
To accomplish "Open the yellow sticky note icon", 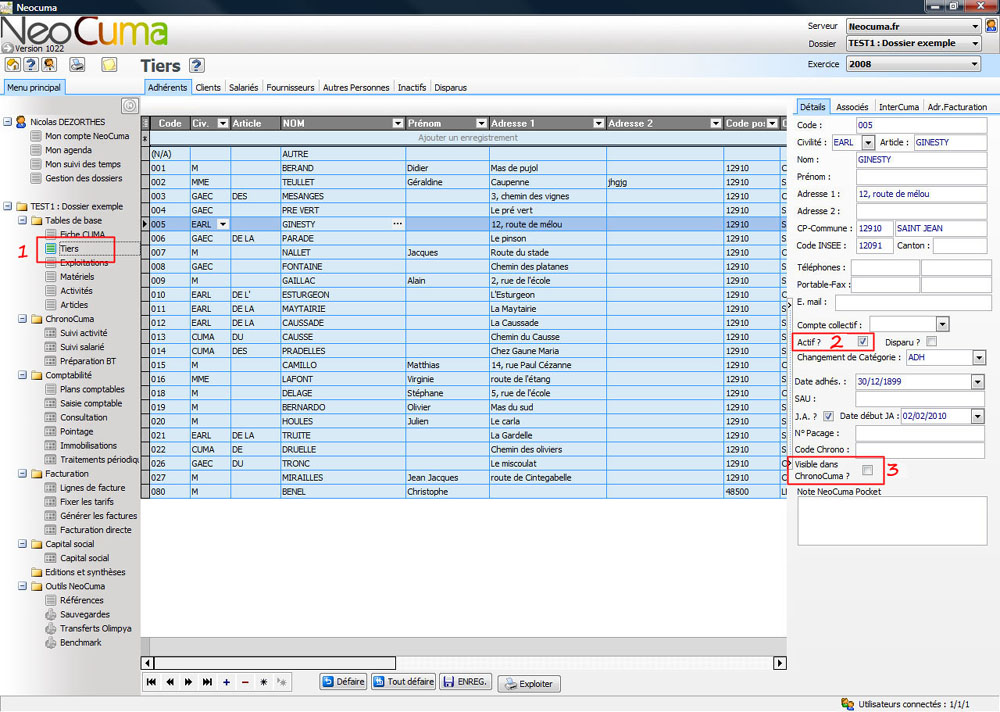I will tap(109, 64).
